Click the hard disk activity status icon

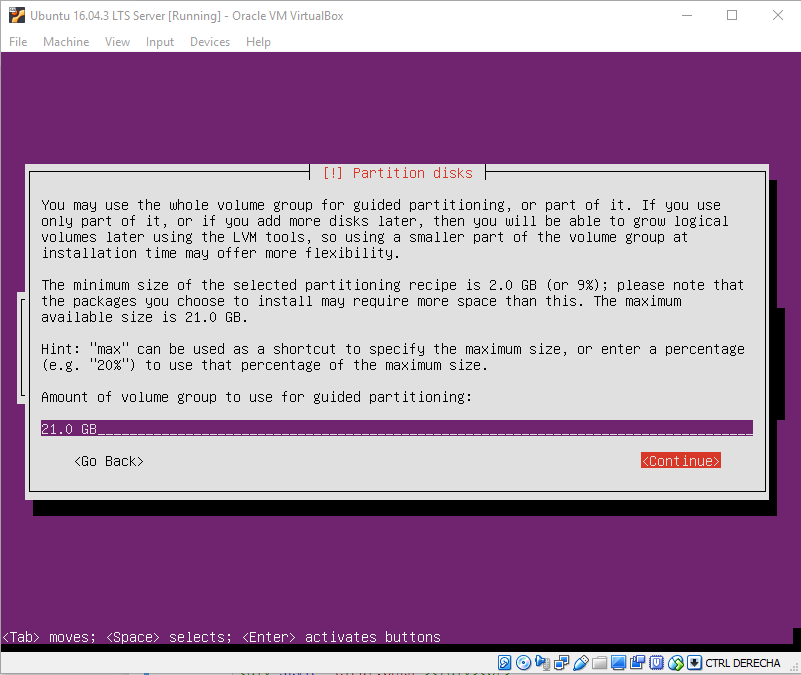pyautogui.click(x=504, y=663)
